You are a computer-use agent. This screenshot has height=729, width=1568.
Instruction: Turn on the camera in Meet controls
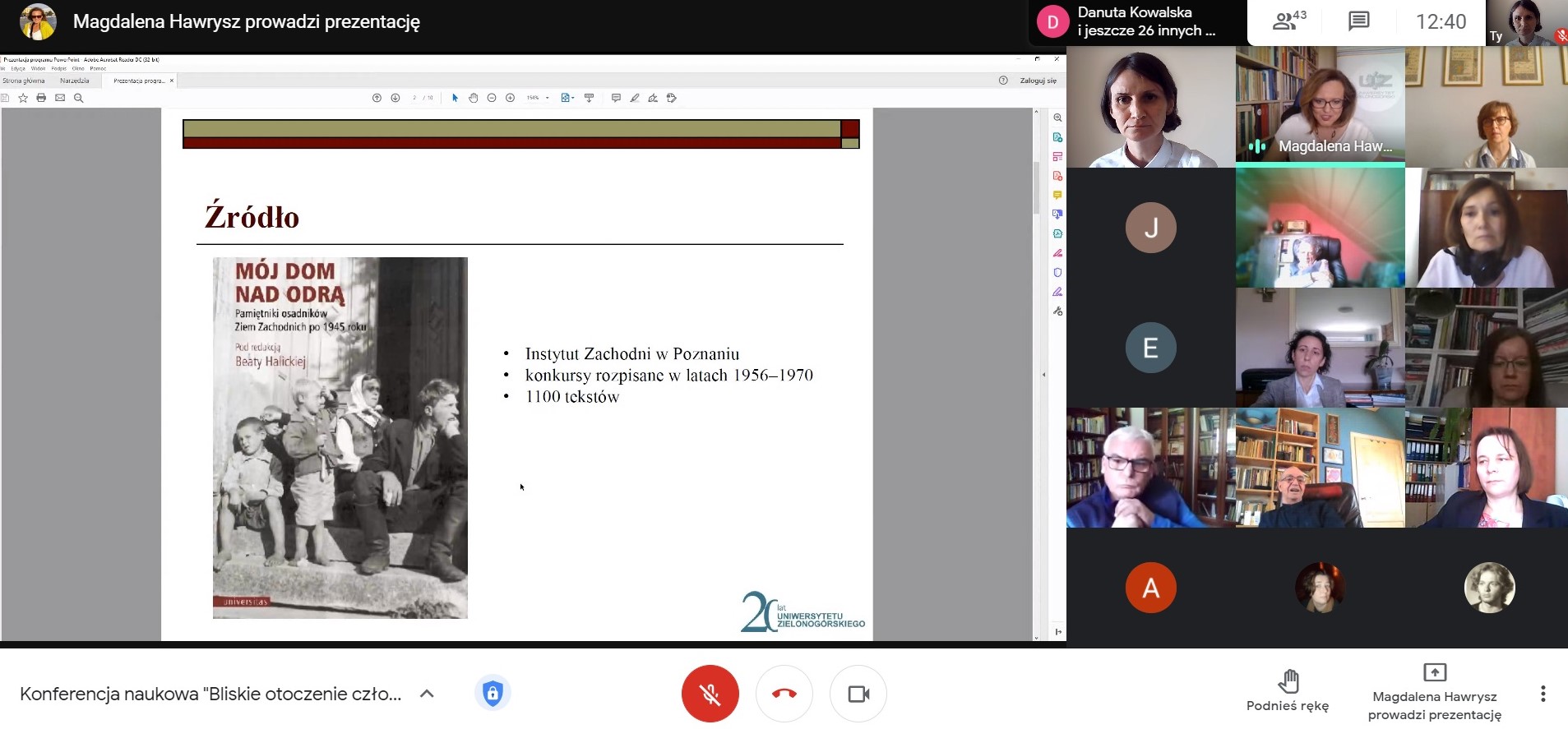(x=858, y=694)
